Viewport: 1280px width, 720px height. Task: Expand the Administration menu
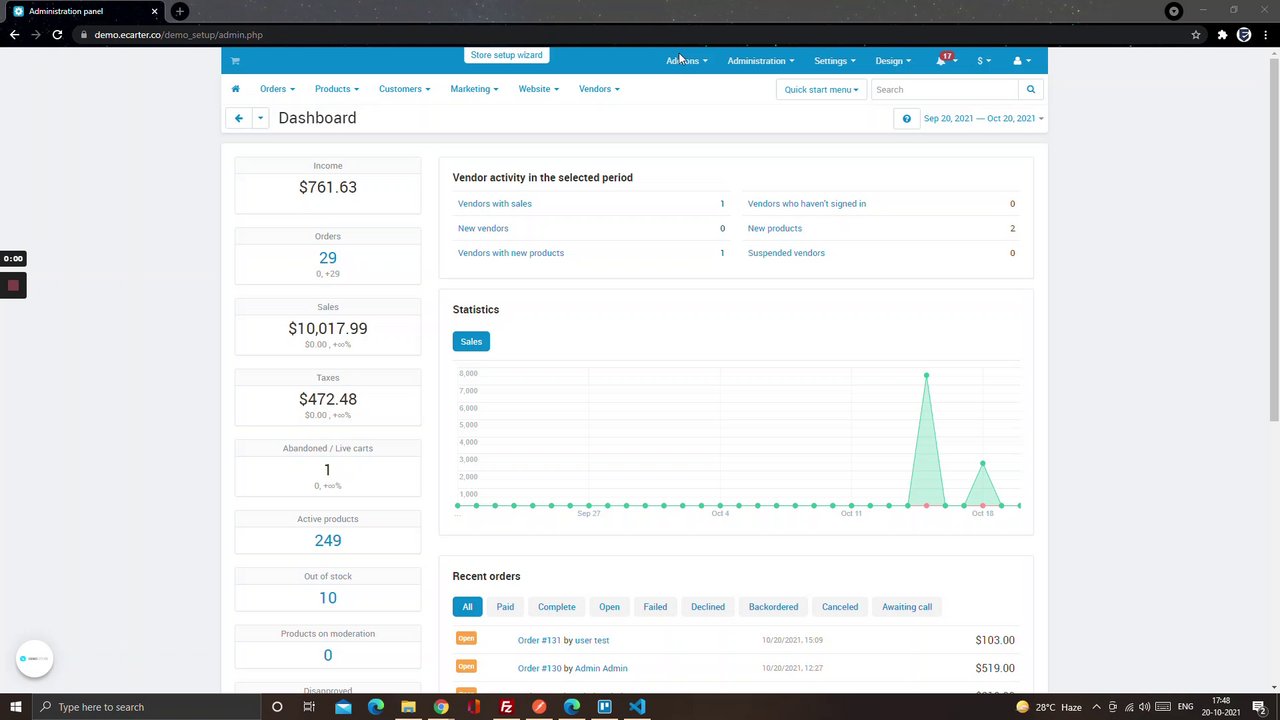761,61
